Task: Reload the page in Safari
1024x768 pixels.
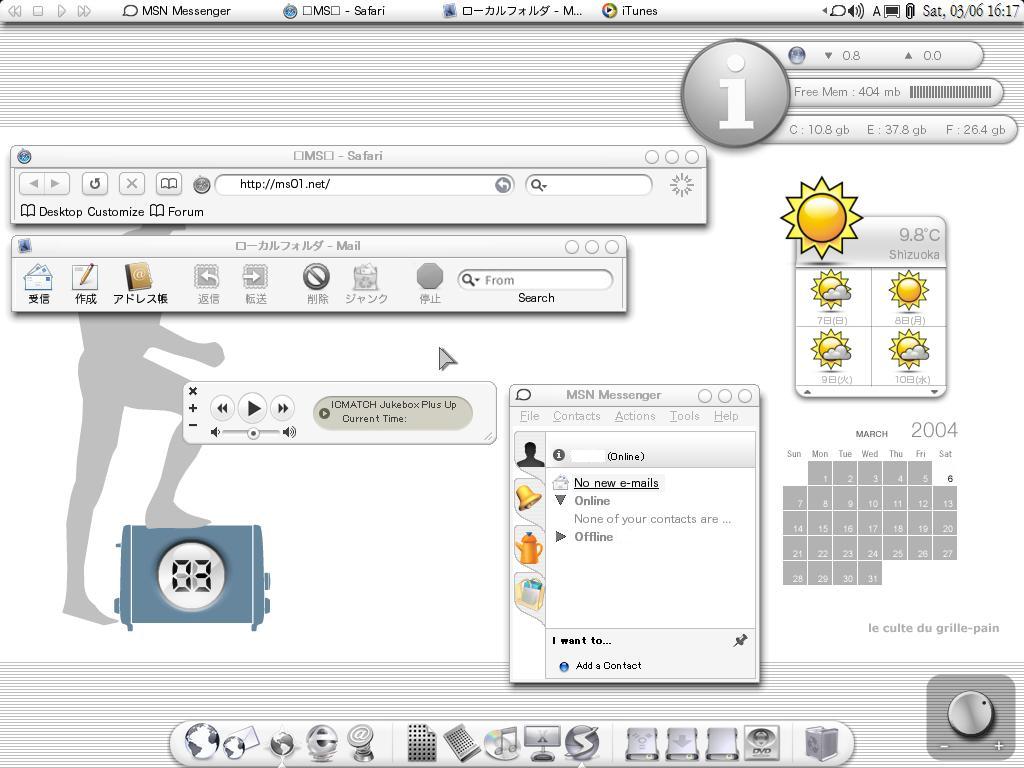Action: [95, 184]
